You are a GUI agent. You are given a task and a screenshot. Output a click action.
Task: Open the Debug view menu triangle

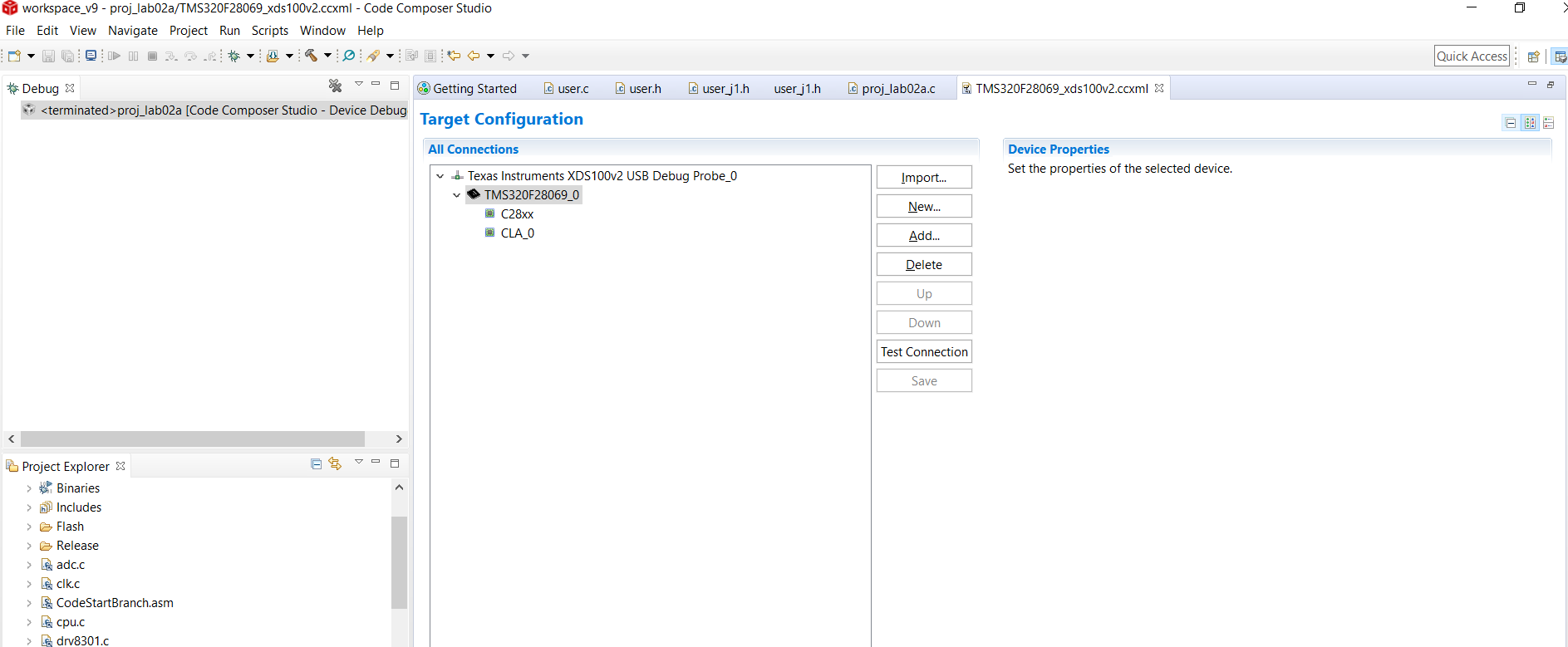tap(359, 84)
